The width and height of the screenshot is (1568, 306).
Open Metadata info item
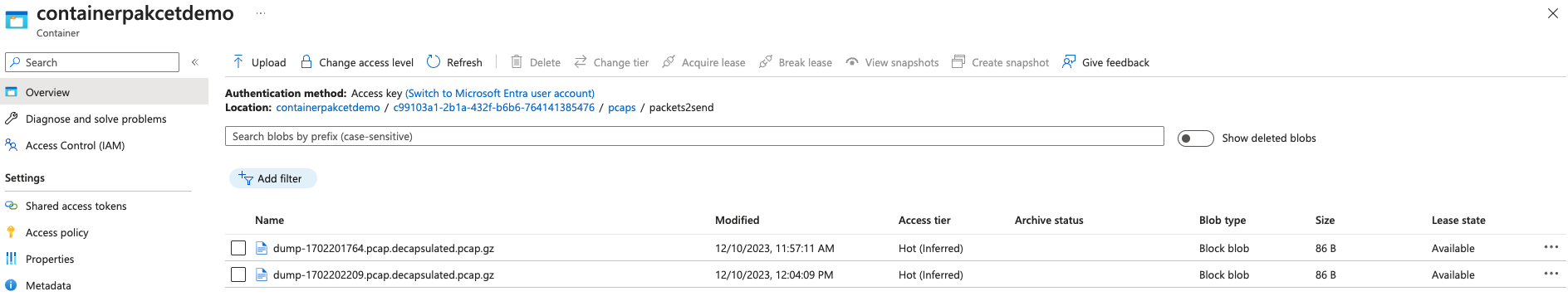point(48,285)
